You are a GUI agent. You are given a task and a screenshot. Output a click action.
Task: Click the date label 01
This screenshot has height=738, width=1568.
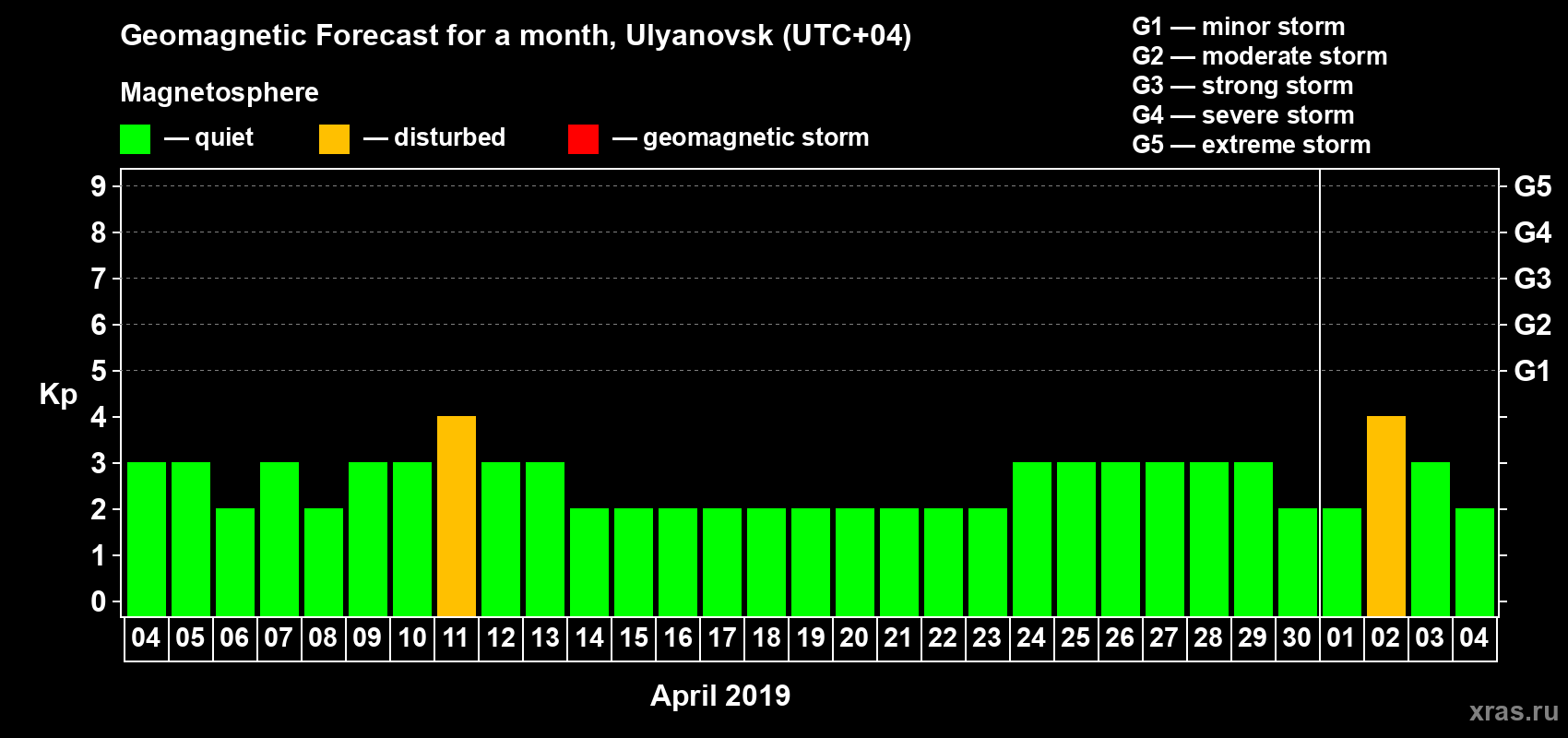click(1341, 637)
